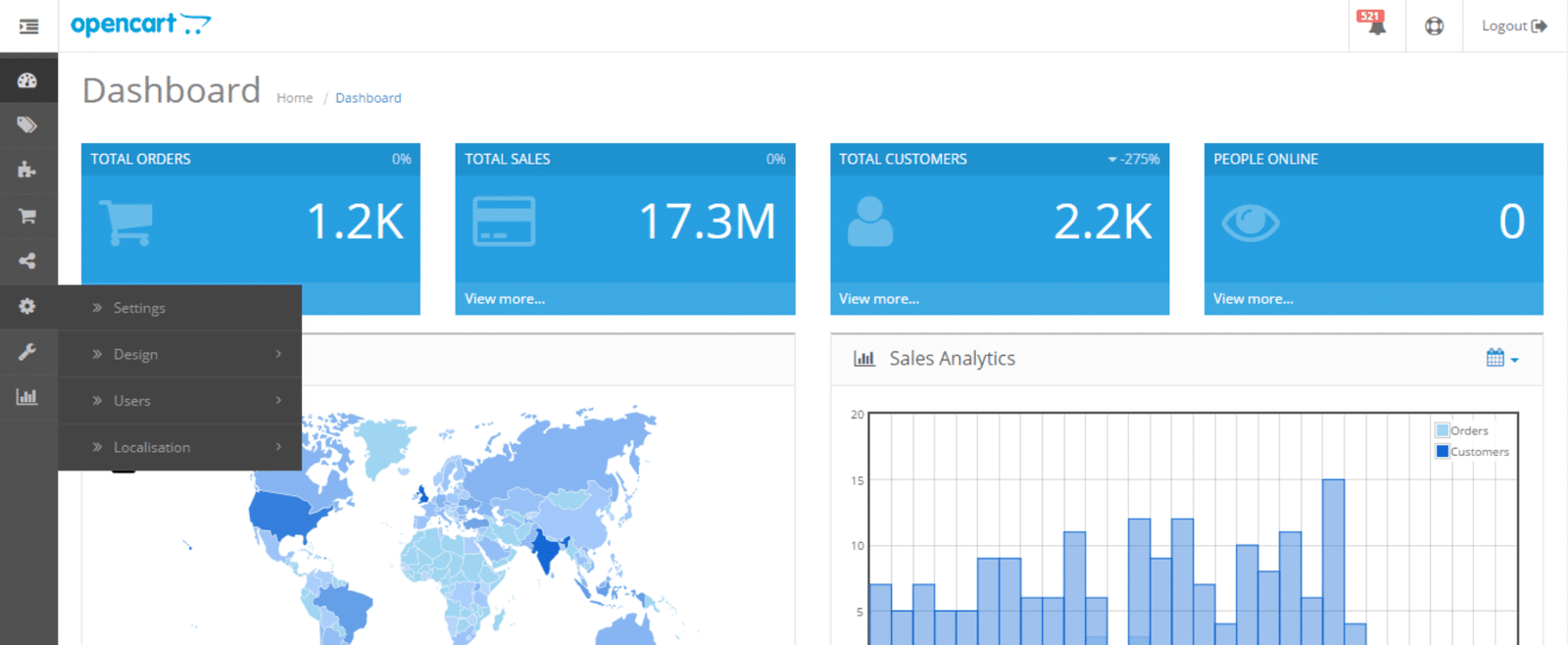Click the Dashboard breadcrumb link
The image size is (1568, 645).
368,98
